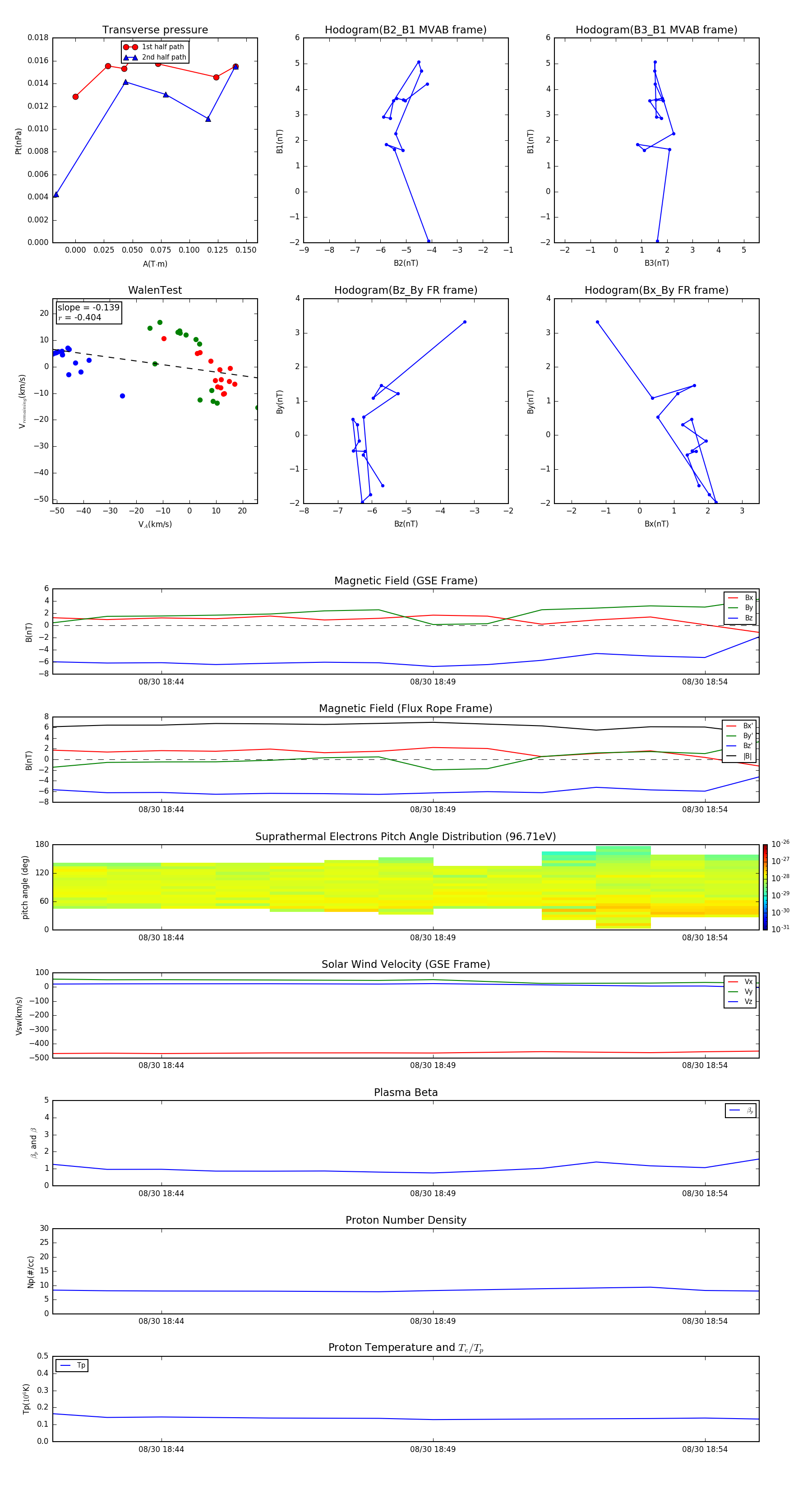Click the 'Vsw(km/s)' axis label

click(x=18, y=1016)
